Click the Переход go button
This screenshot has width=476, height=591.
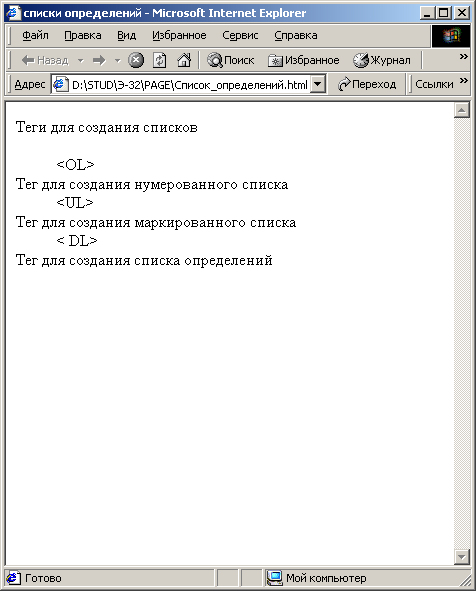[367, 84]
